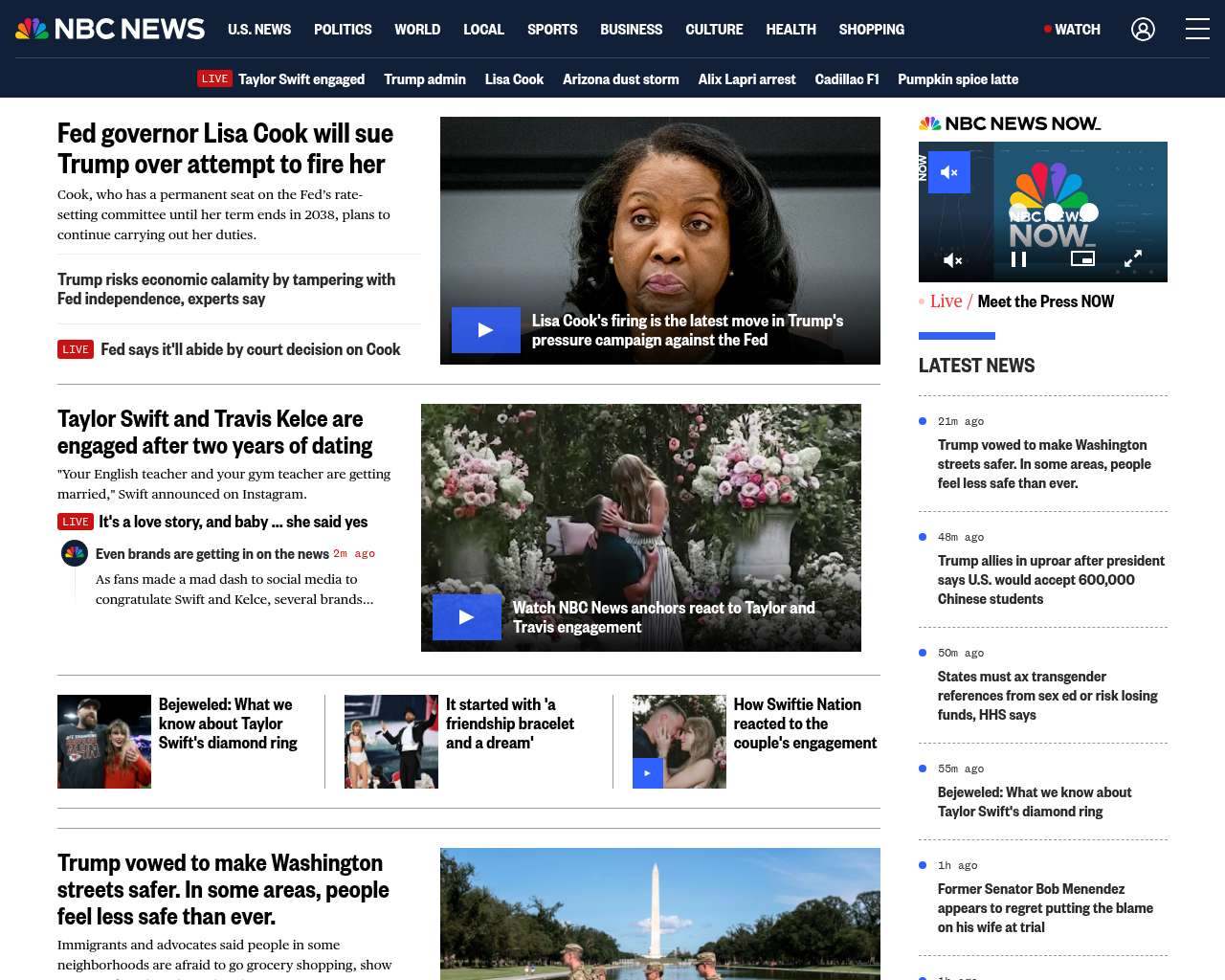This screenshot has height=980, width=1225.
Task: Open latest news Trump vowed Washington item
Action: point(1044,464)
